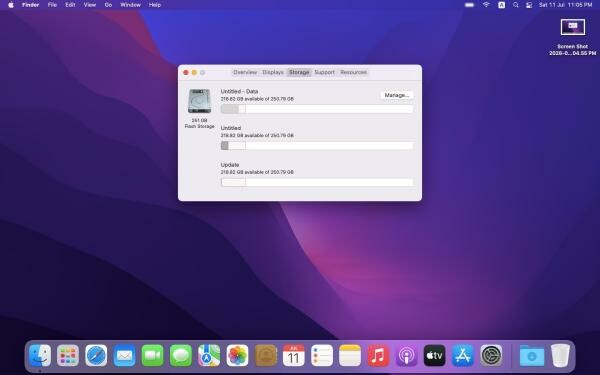Open the Resources tab
This screenshot has height=375, width=600.
point(354,72)
